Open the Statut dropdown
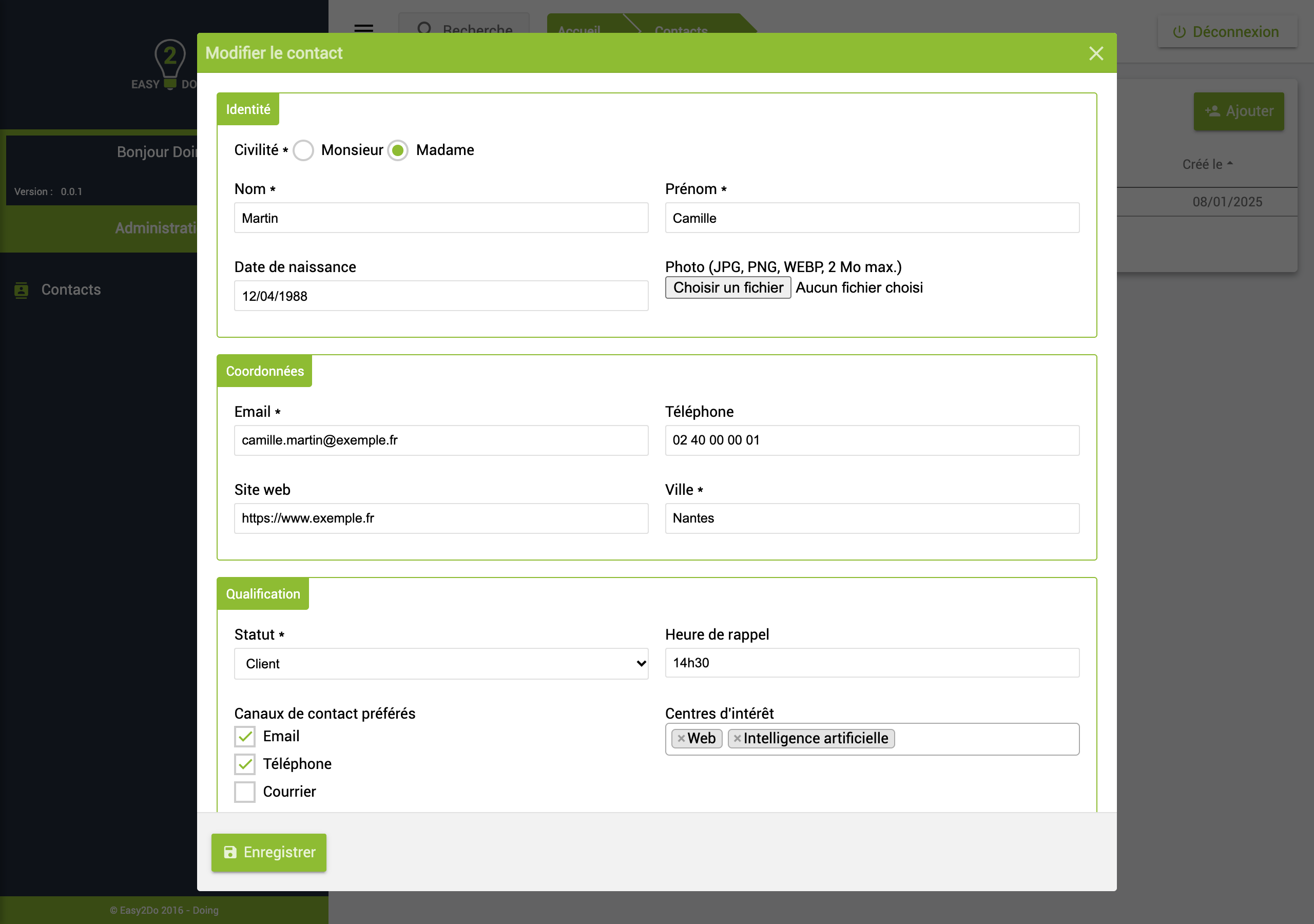1314x924 pixels. click(x=441, y=664)
